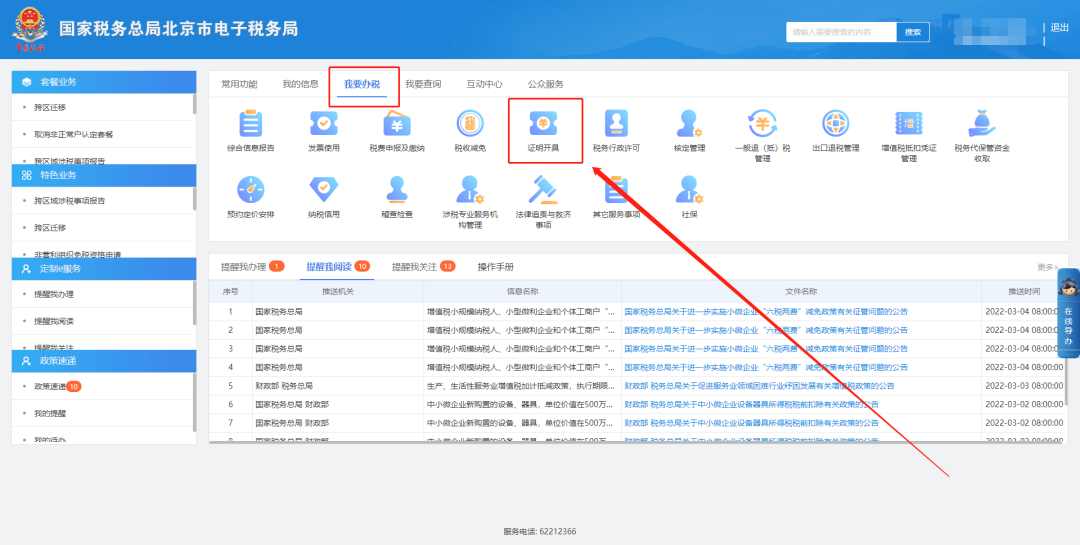Open the 增值税抵扣凭证管理 icon

(x=908, y=123)
